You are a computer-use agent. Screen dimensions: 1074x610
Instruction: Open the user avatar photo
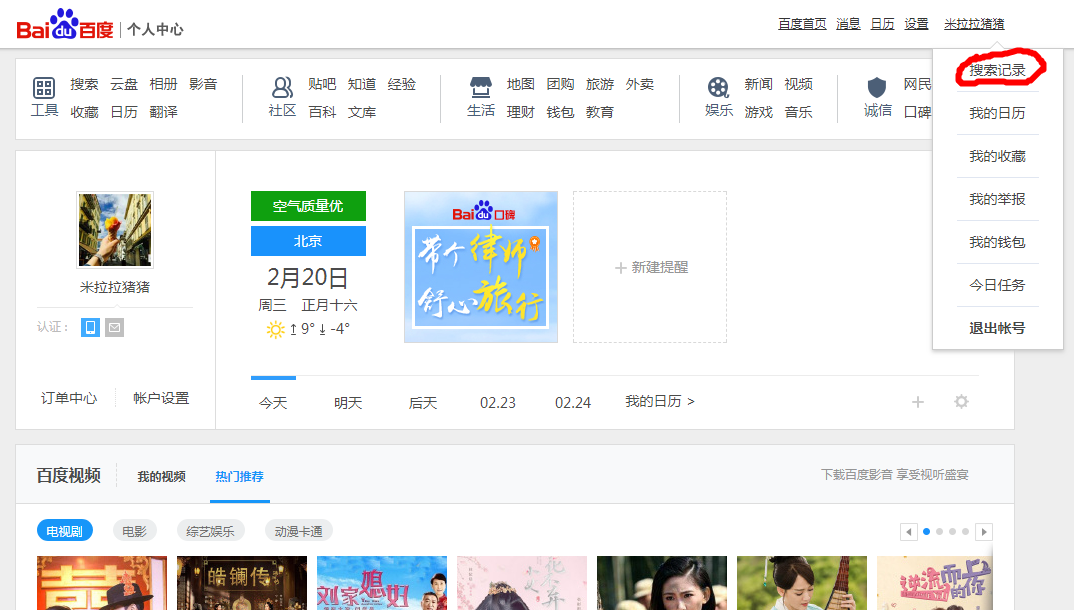(115, 230)
